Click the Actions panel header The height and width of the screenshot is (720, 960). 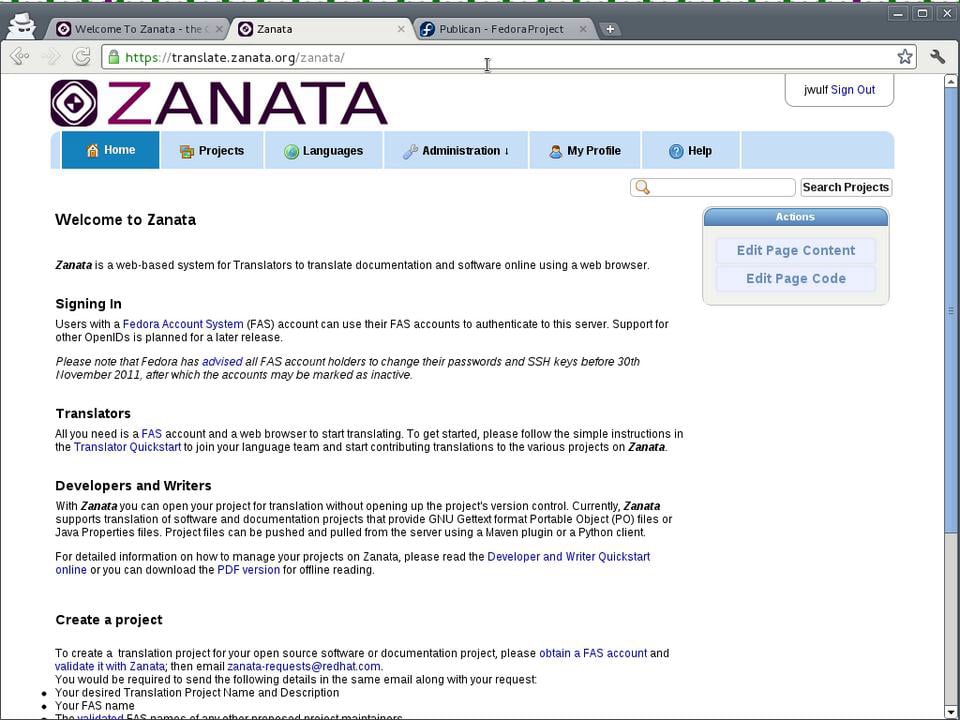coord(795,217)
